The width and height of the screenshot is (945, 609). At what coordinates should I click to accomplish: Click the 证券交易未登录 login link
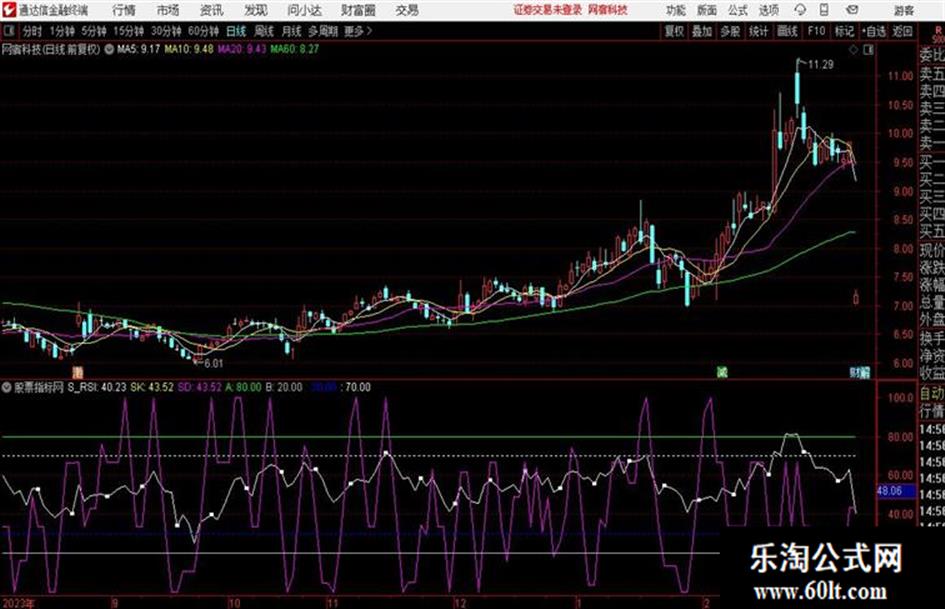pos(548,10)
